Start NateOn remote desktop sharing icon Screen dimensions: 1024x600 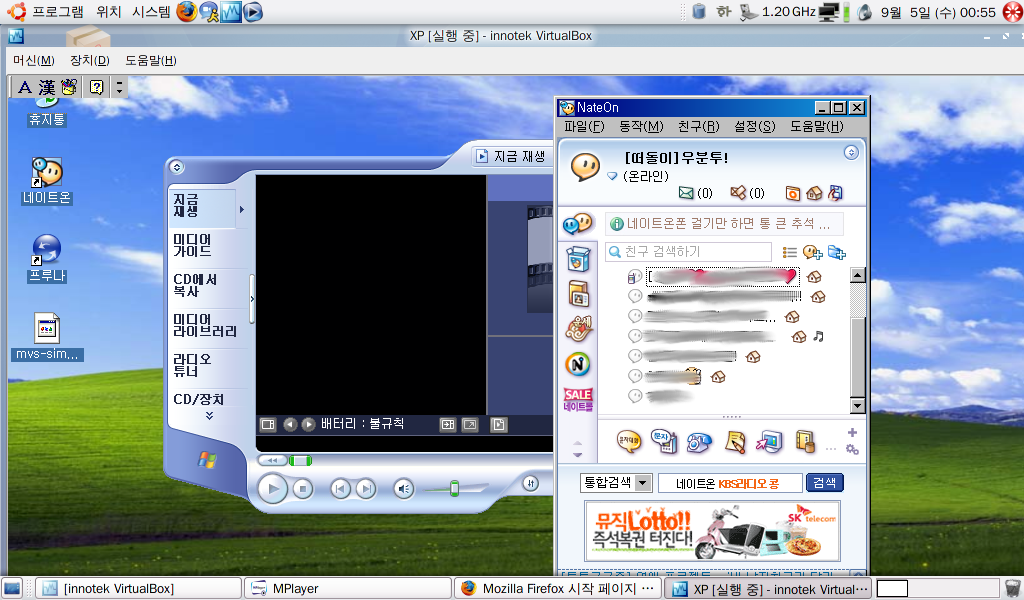[769, 442]
